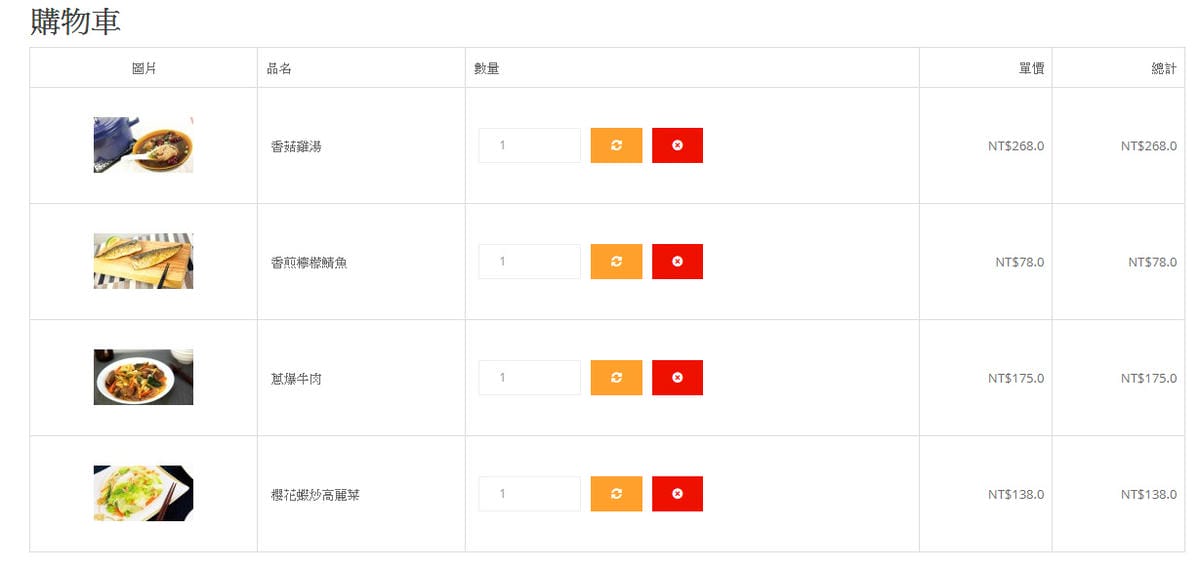Update quantity for 香煎檸檬鯖魚
Viewport: 1200px width, 570px height.
coord(616,261)
